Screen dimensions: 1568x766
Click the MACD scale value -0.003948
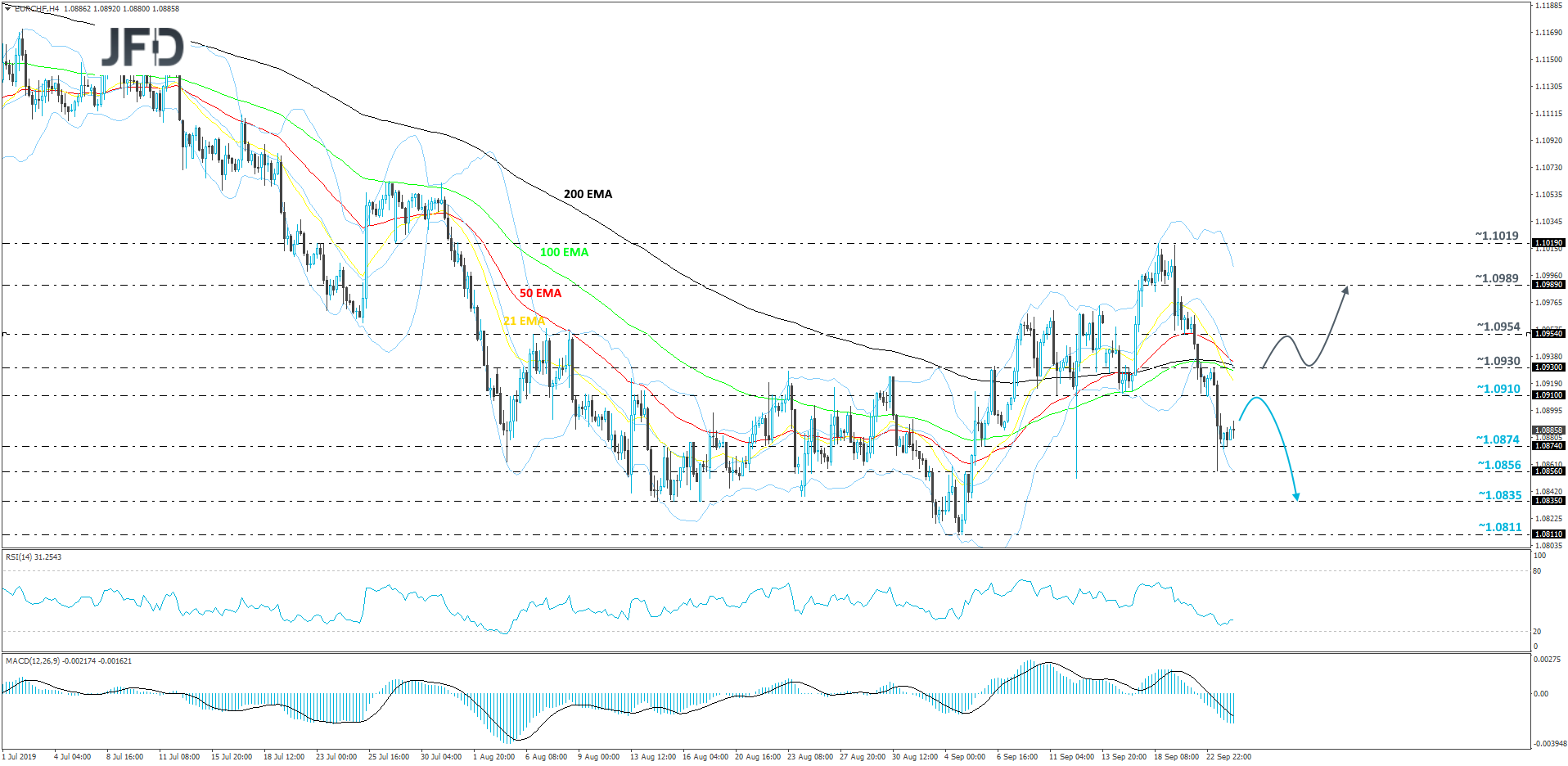(1548, 744)
